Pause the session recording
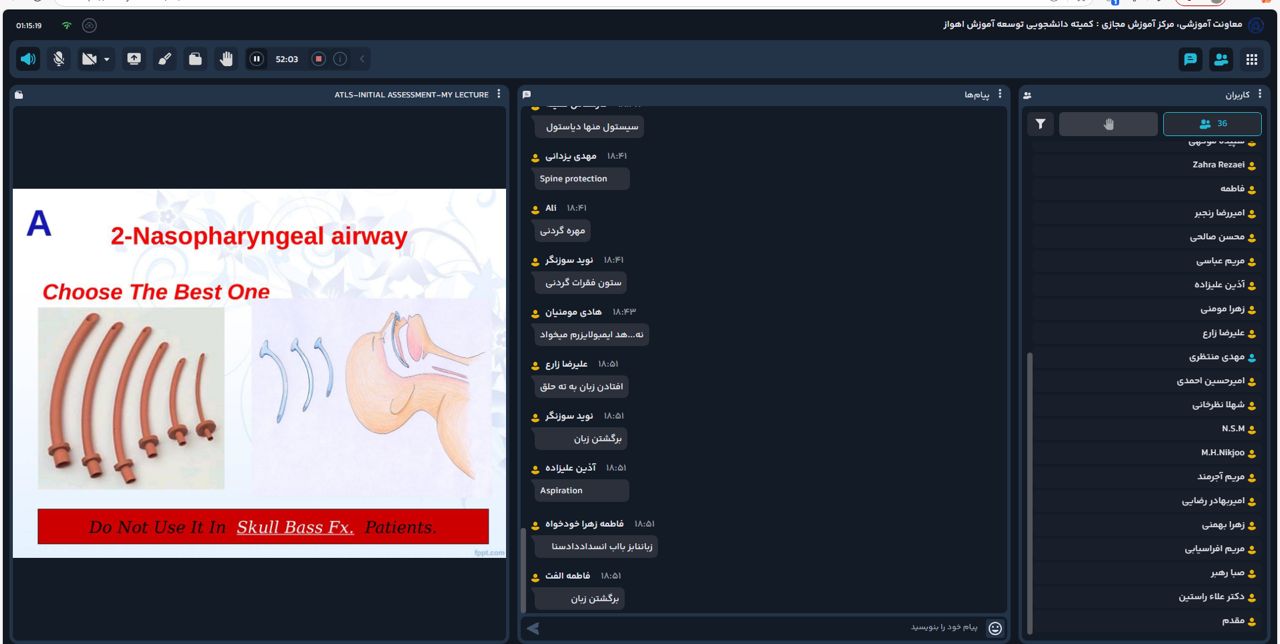This screenshot has width=1280, height=644. 257,59
